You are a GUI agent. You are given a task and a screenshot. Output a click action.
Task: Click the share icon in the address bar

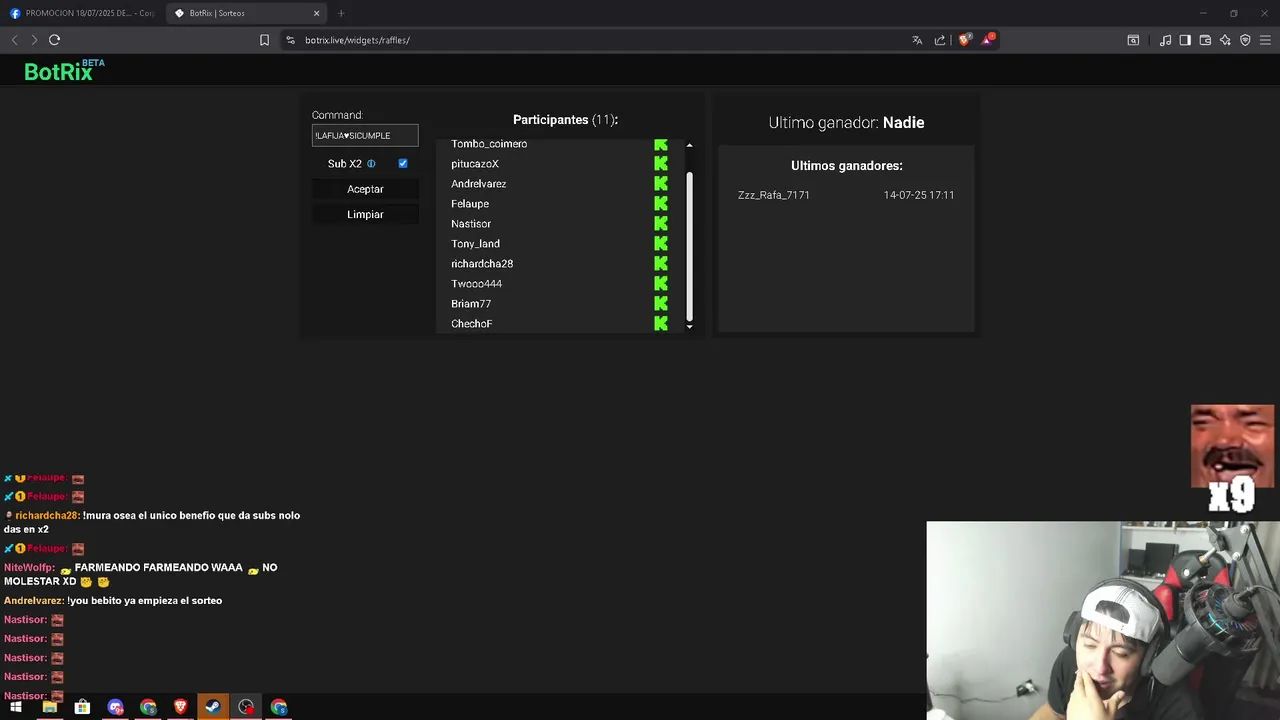940,40
